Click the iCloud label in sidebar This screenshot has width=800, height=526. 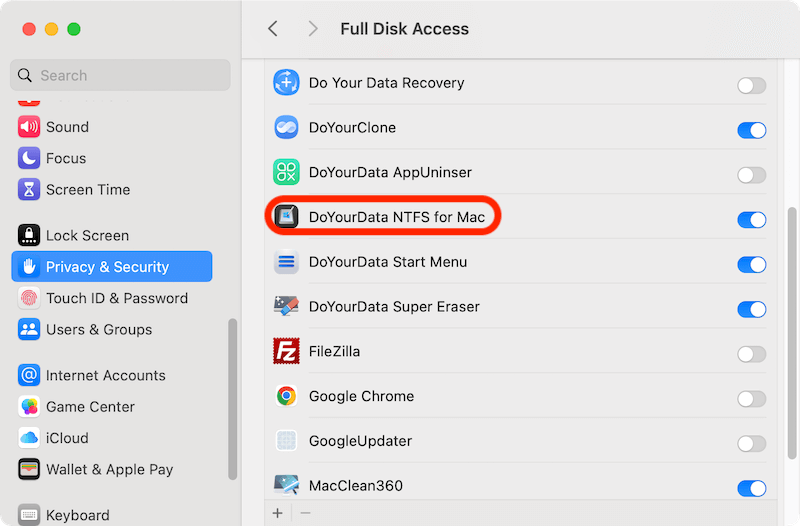pyautogui.click(x=67, y=438)
